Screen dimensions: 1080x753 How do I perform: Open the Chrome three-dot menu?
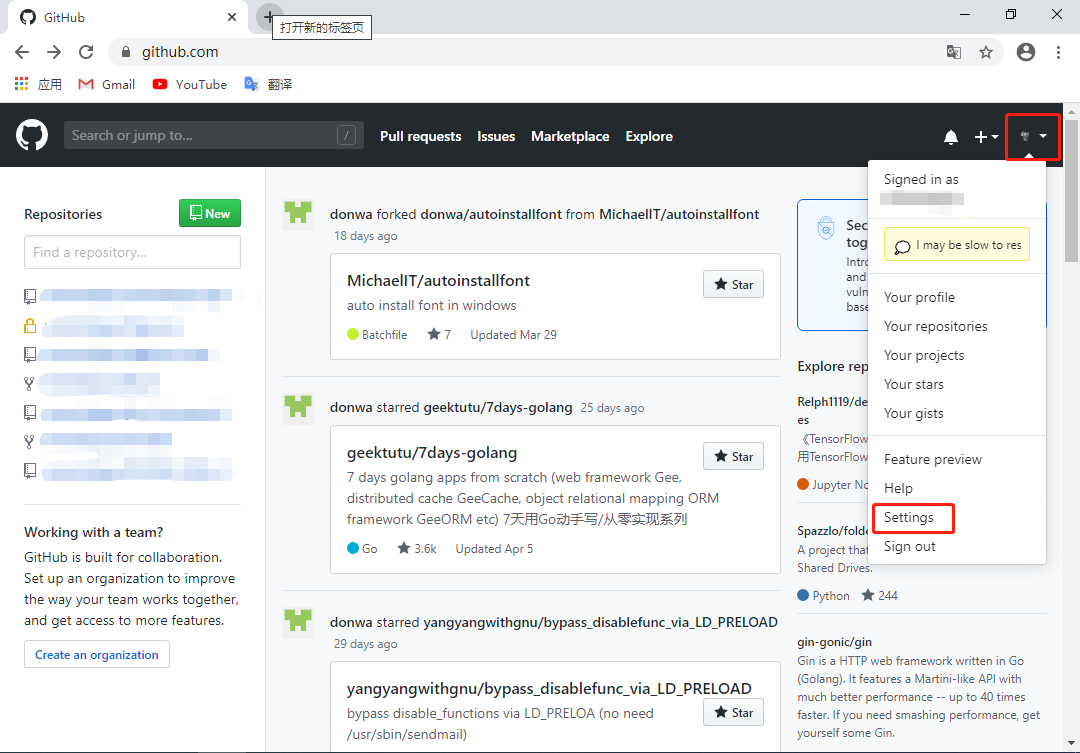point(1058,52)
